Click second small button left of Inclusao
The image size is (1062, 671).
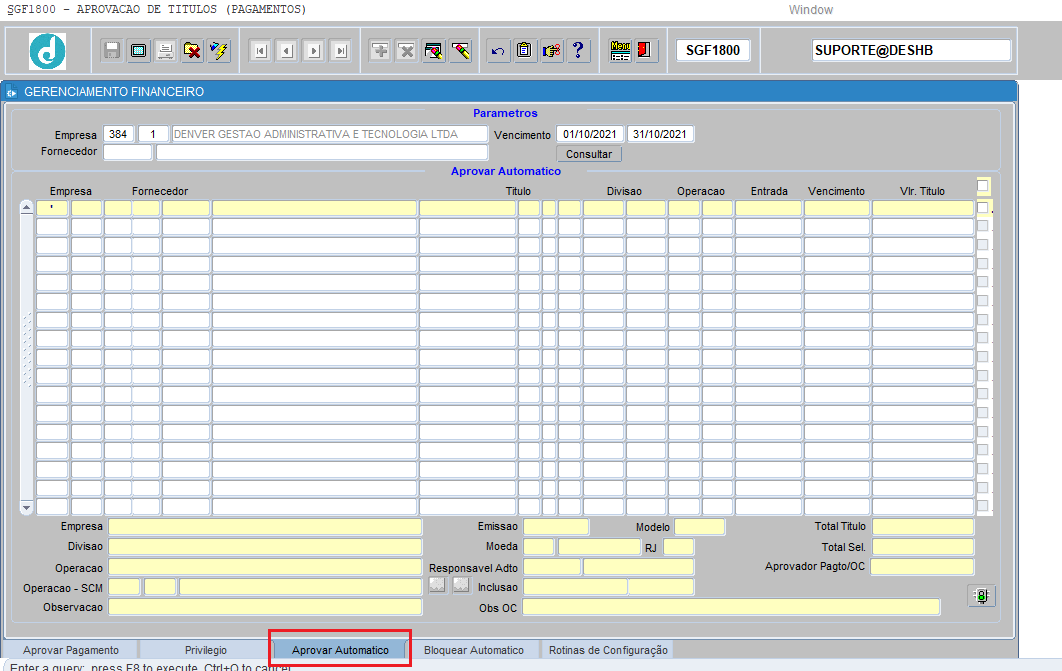[x=461, y=586]
